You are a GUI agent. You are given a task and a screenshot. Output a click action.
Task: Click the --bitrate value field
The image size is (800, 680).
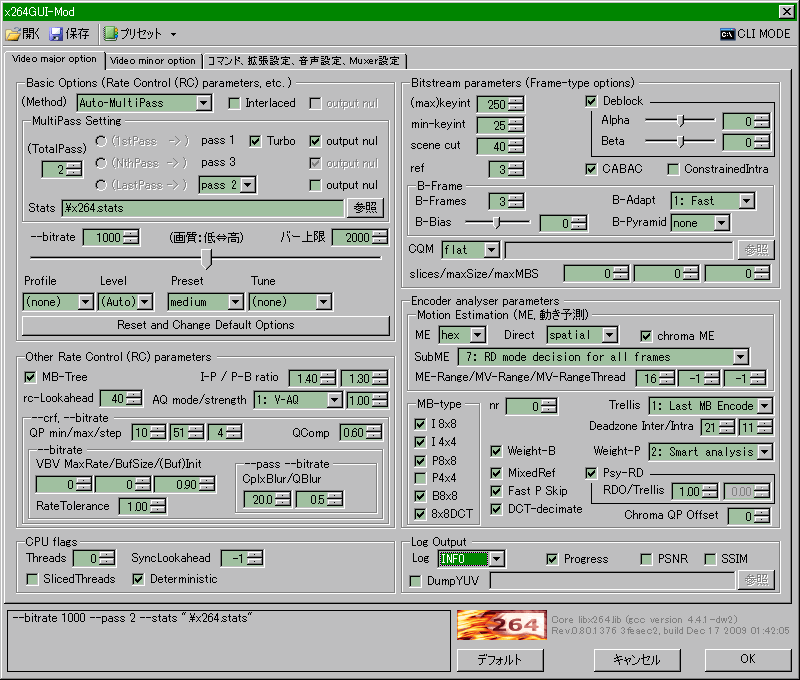click(105, 238)
